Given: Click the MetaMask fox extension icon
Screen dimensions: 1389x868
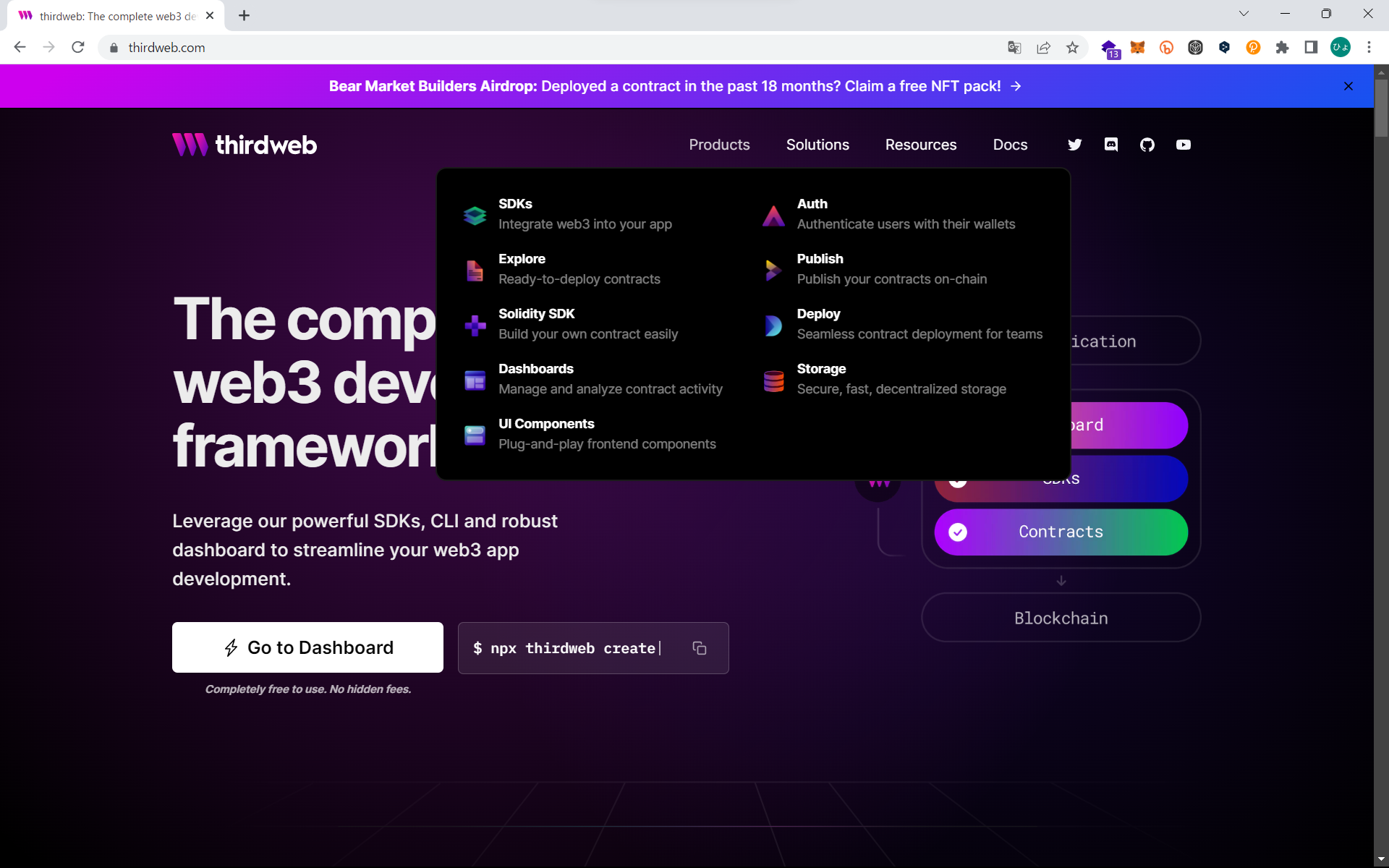Looking at the screenshot, I should pyautogui.click(x=1137, y=48).
